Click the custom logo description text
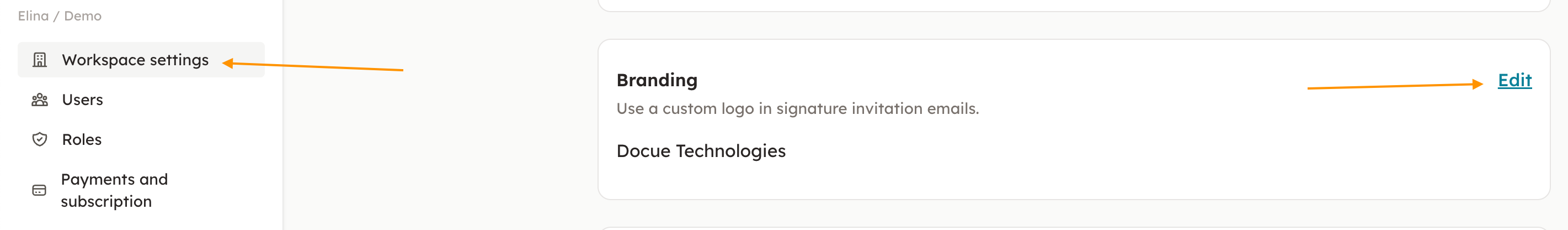The image size is (1568, 230). (797, 108)
